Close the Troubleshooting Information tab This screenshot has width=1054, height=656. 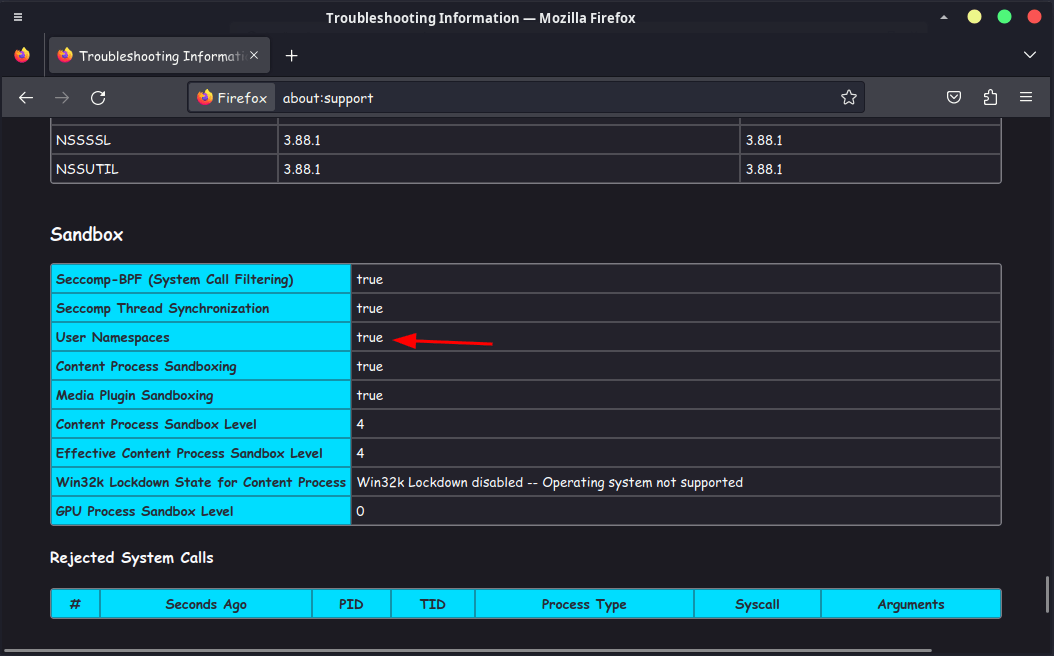(254, 55)
